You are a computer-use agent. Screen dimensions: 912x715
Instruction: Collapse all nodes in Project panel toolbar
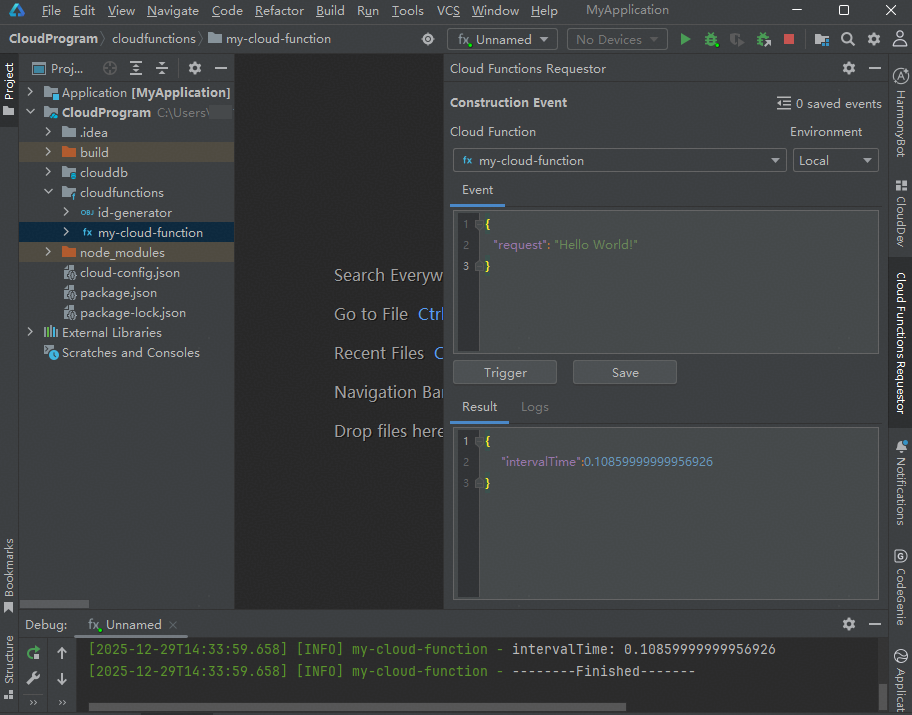click(162, 68)
